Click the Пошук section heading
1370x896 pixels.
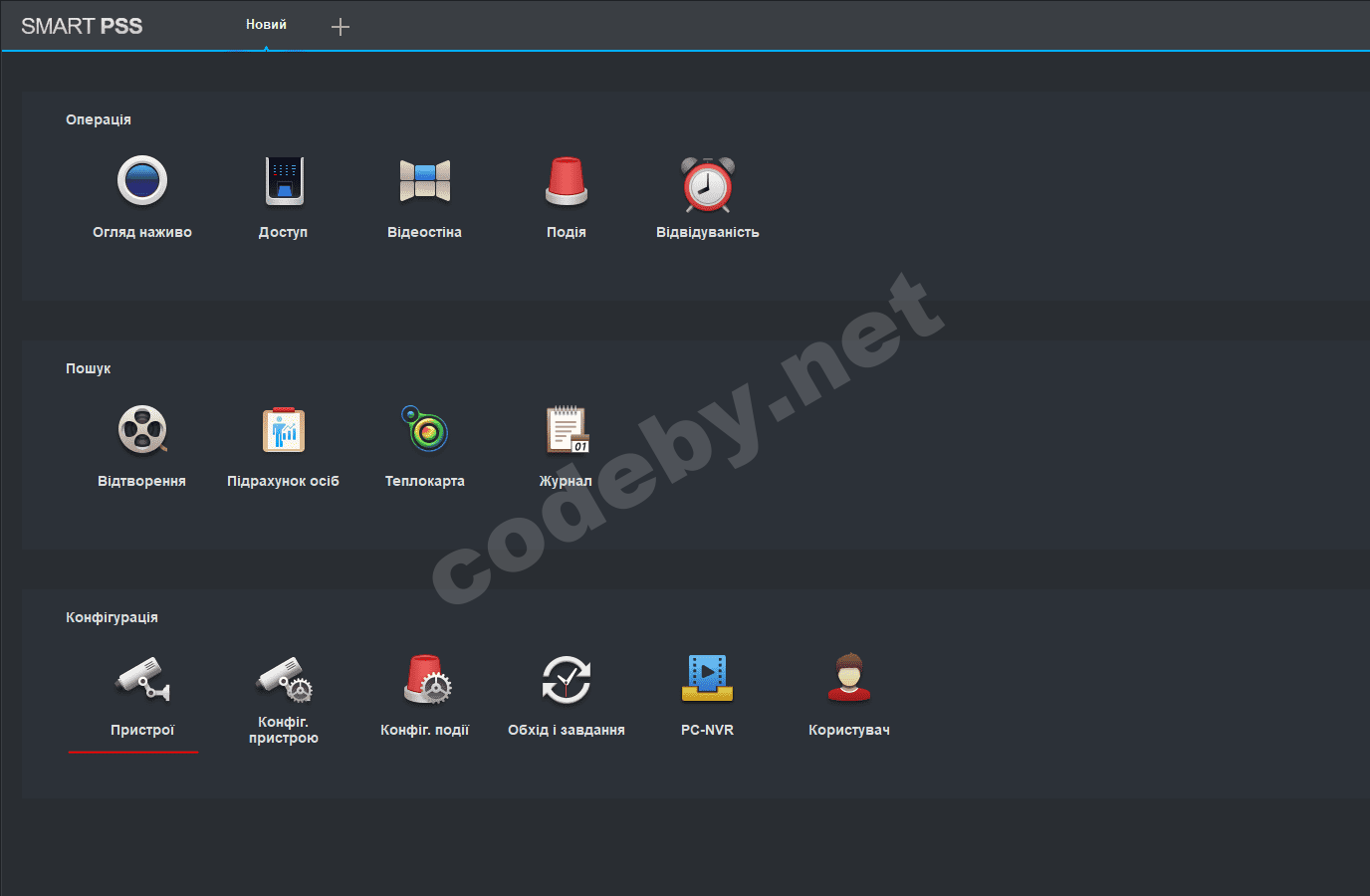89,368
